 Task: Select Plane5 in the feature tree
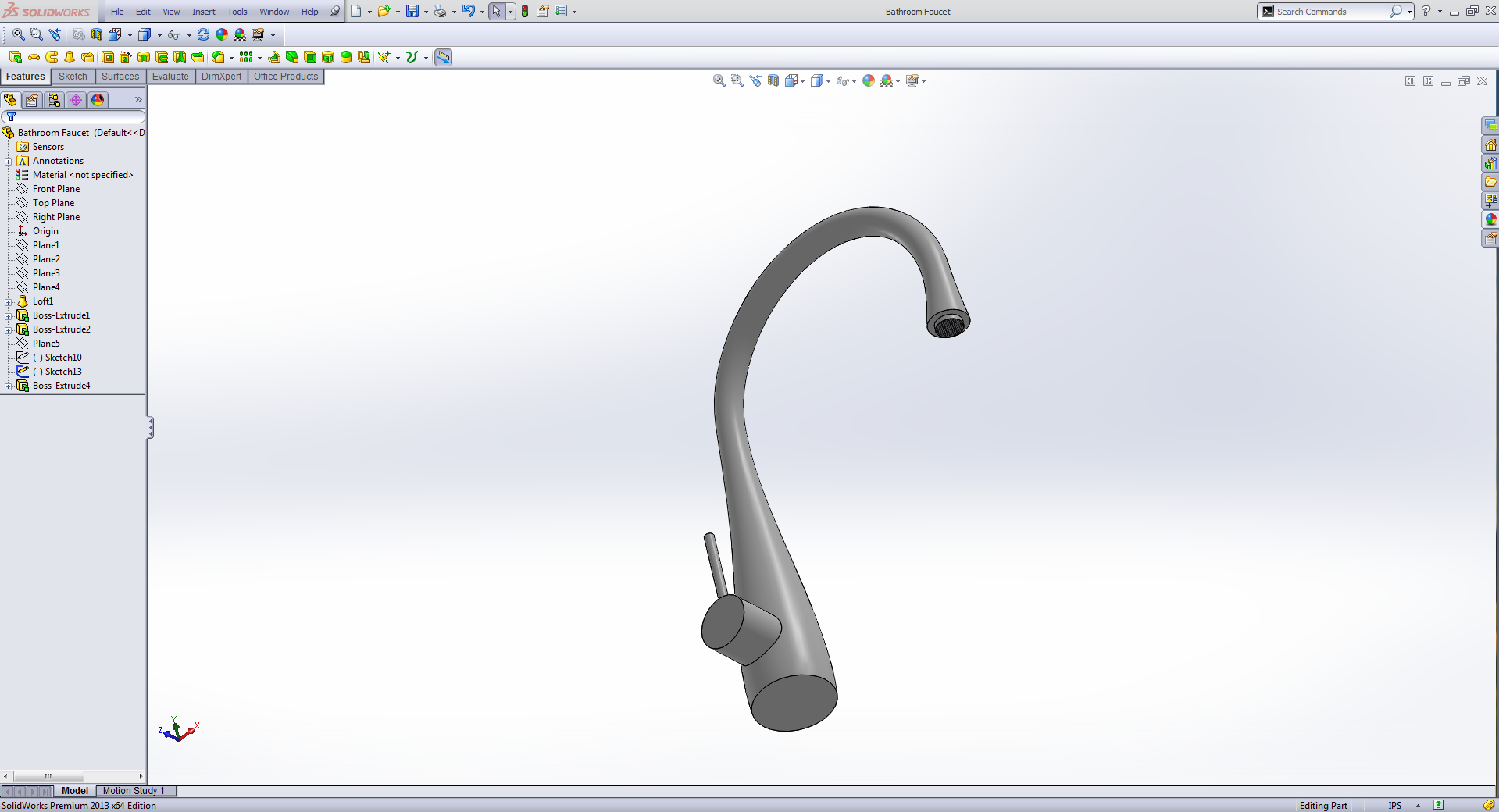[46, 344]
